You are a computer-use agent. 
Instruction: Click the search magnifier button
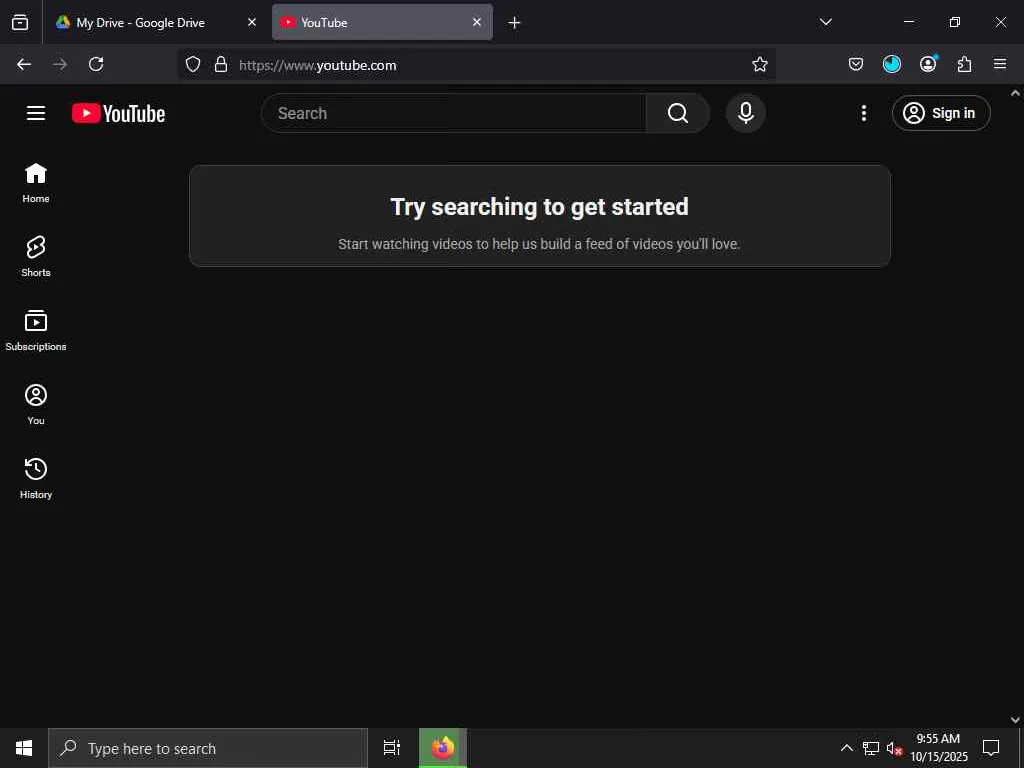point(678,113)
